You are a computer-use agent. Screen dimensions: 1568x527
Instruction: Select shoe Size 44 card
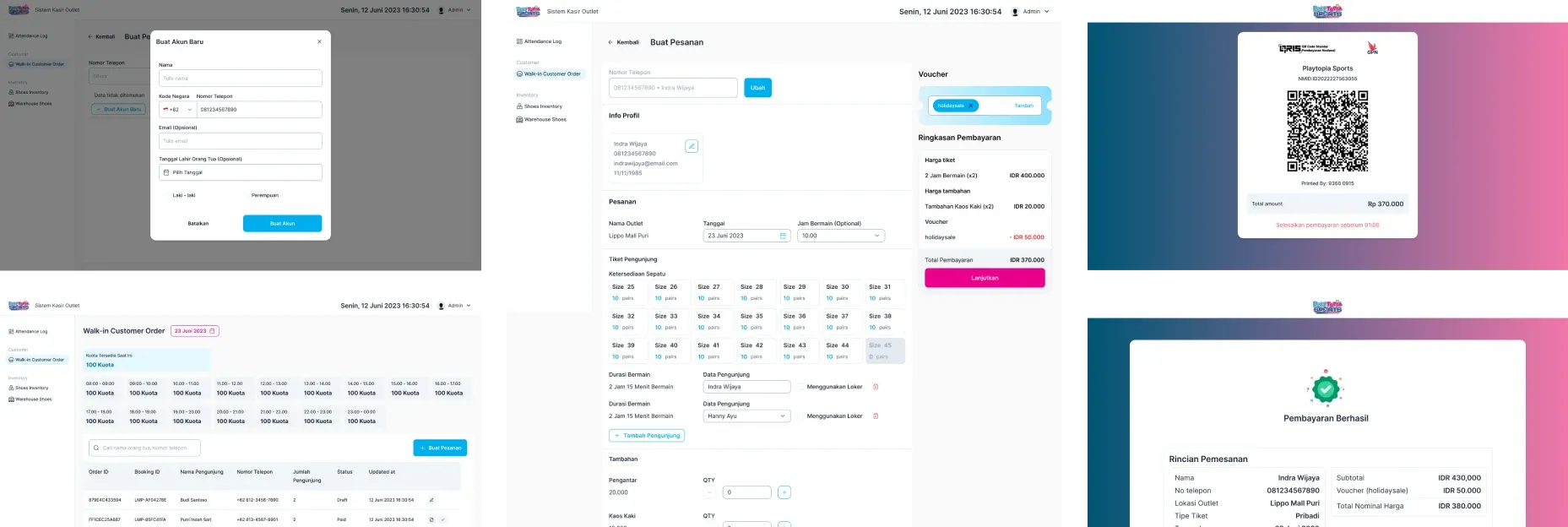tap(842, 350)
